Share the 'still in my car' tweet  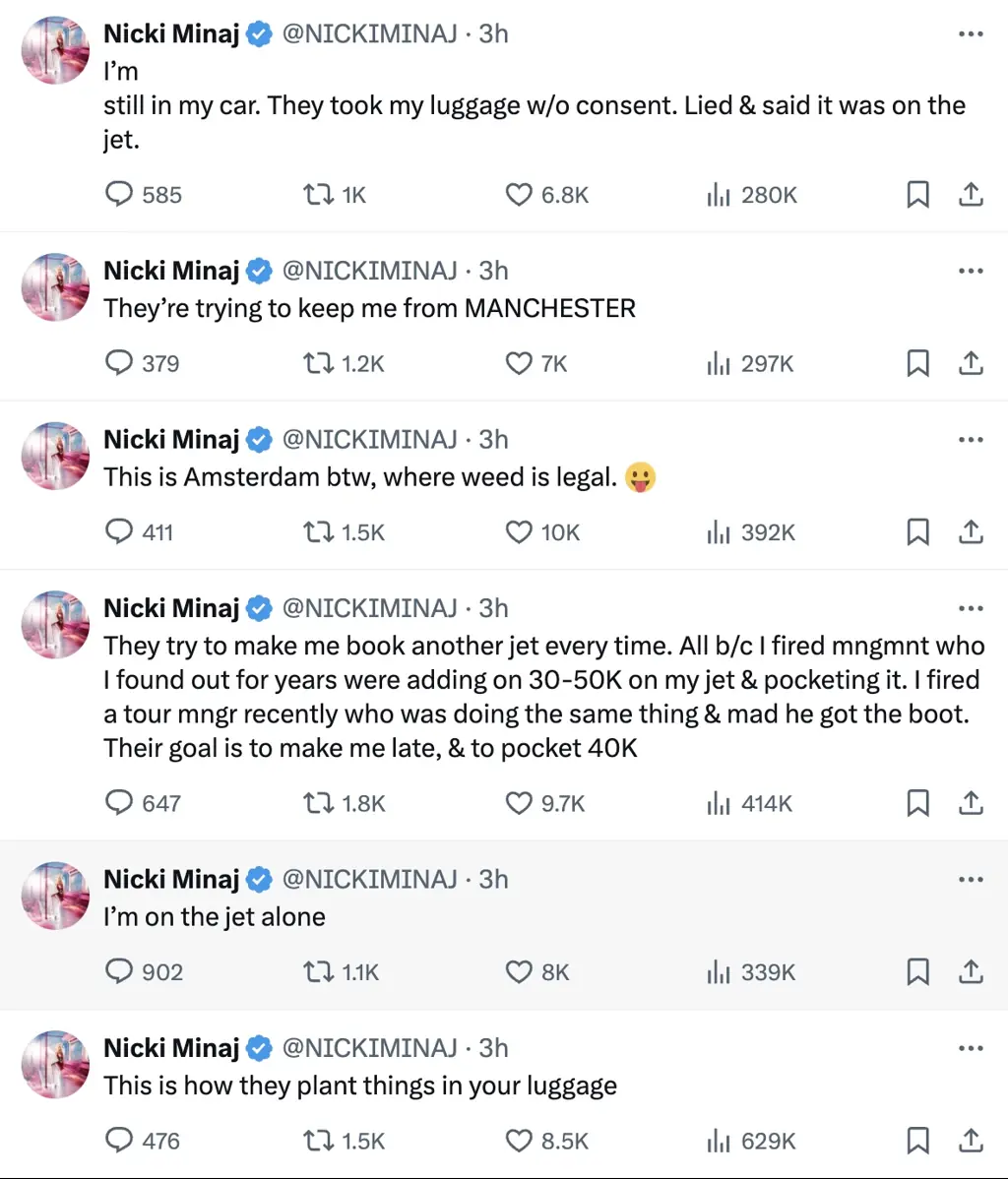coord(971,195)
